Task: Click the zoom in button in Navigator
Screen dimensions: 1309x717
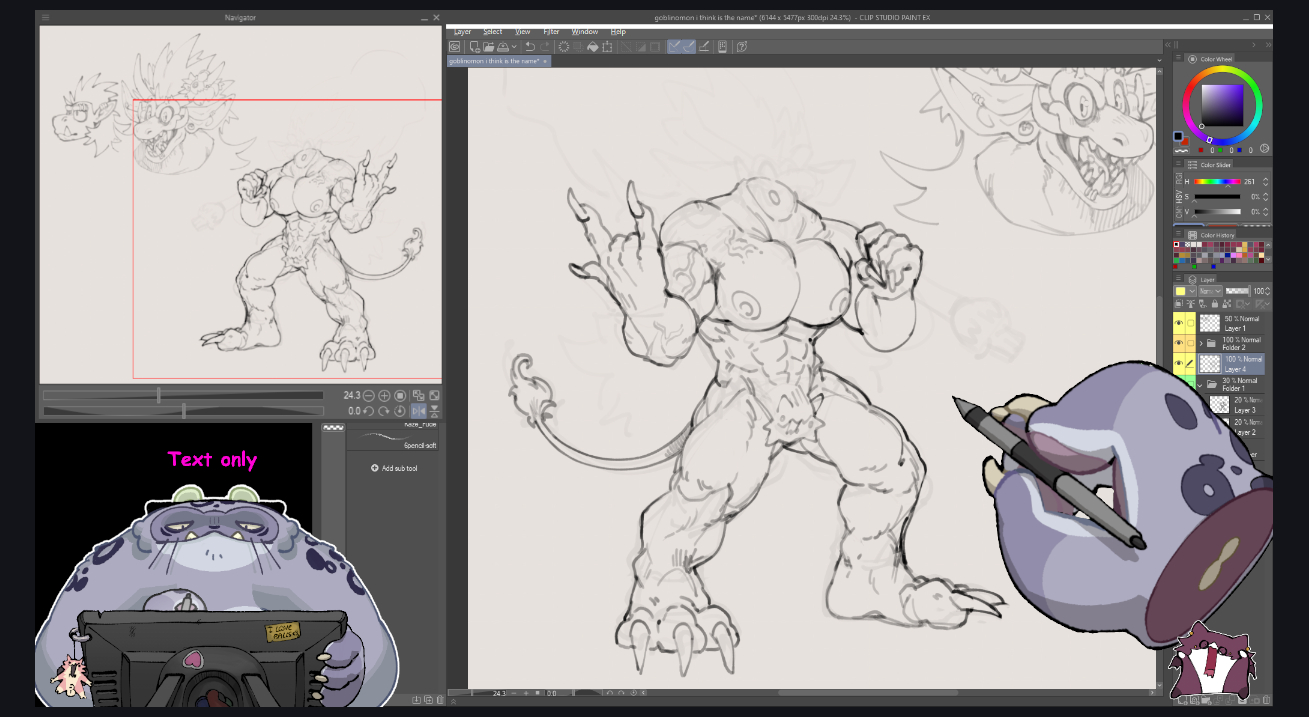Action: 384,396
